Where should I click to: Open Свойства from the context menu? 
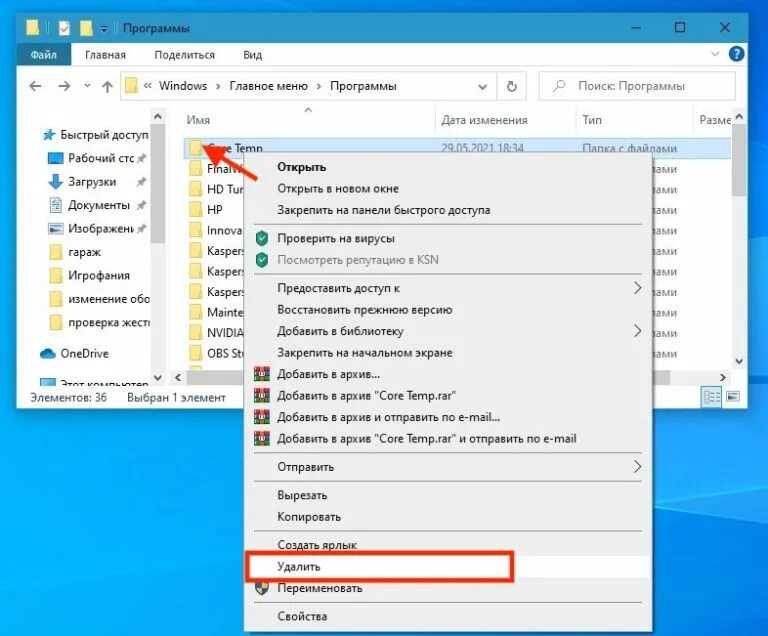(448, 616)
